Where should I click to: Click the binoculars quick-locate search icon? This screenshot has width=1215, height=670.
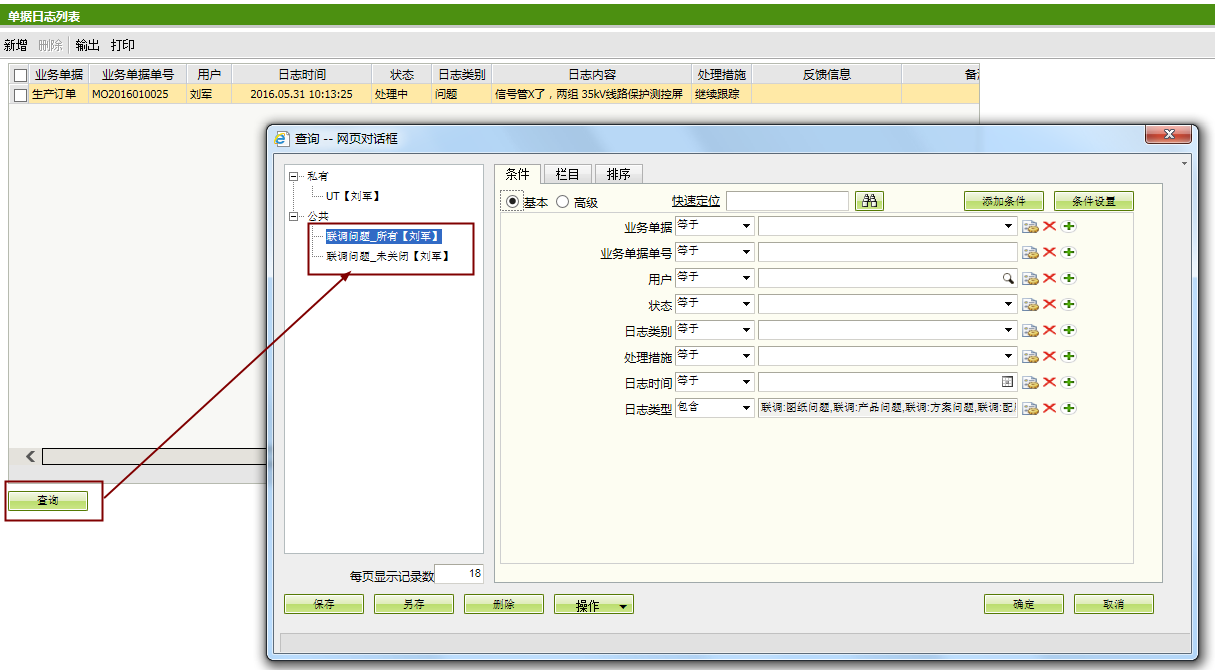[x=869, y=201]
